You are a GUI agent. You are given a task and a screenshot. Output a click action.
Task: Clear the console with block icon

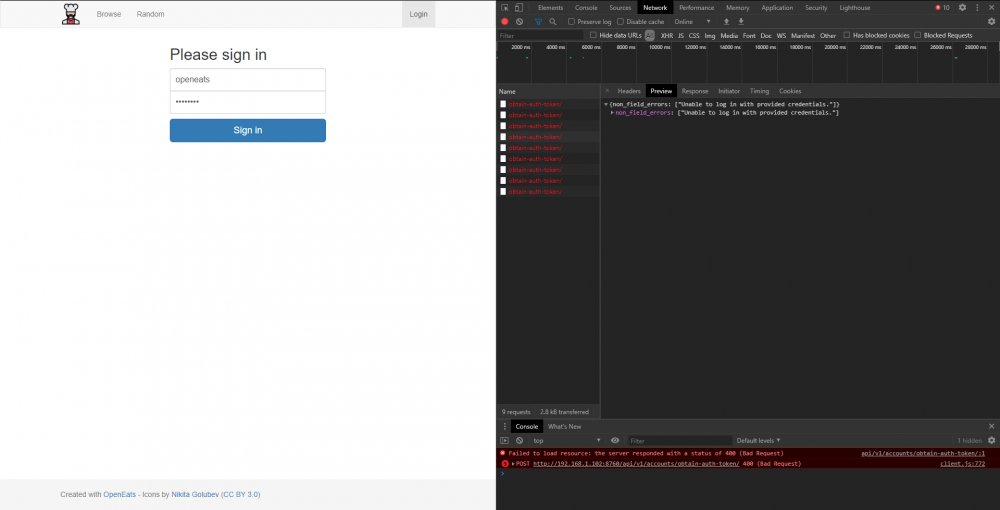(x=520, y=441)
